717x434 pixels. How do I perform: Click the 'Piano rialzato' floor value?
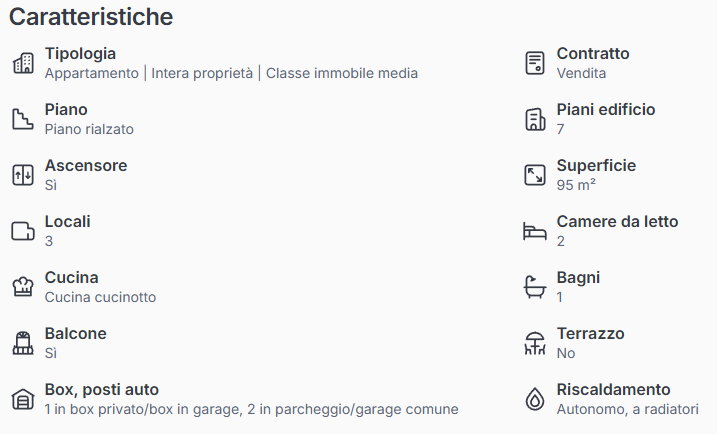point(89,129)
